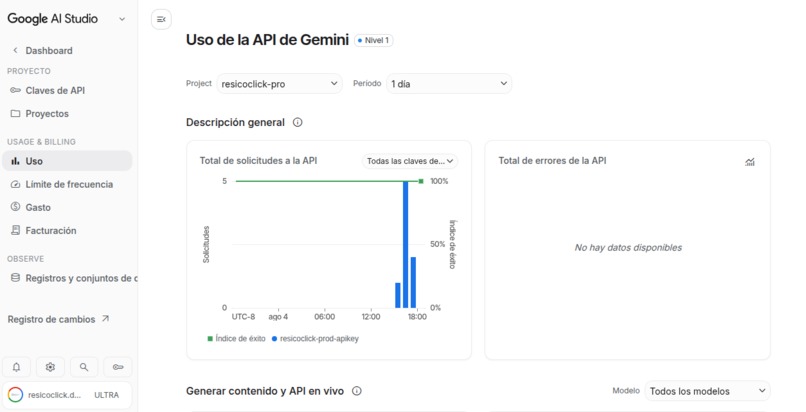Click the tallest blue bar in the chart
The image size is (806, 412).
pos(406,245)
